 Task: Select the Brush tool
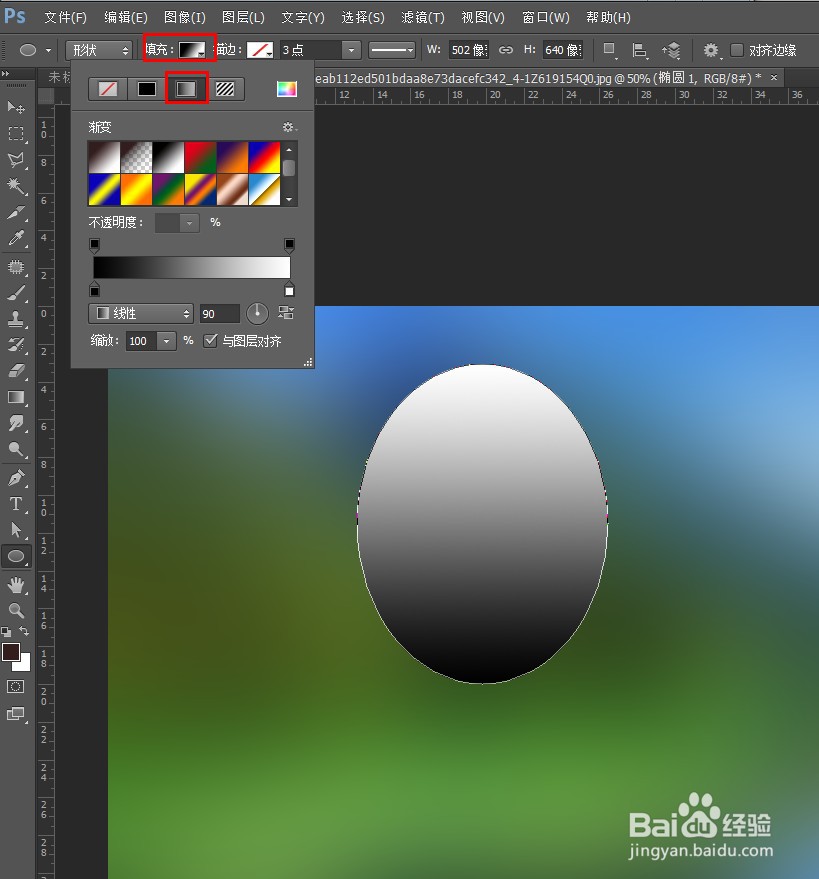[16, 293]
